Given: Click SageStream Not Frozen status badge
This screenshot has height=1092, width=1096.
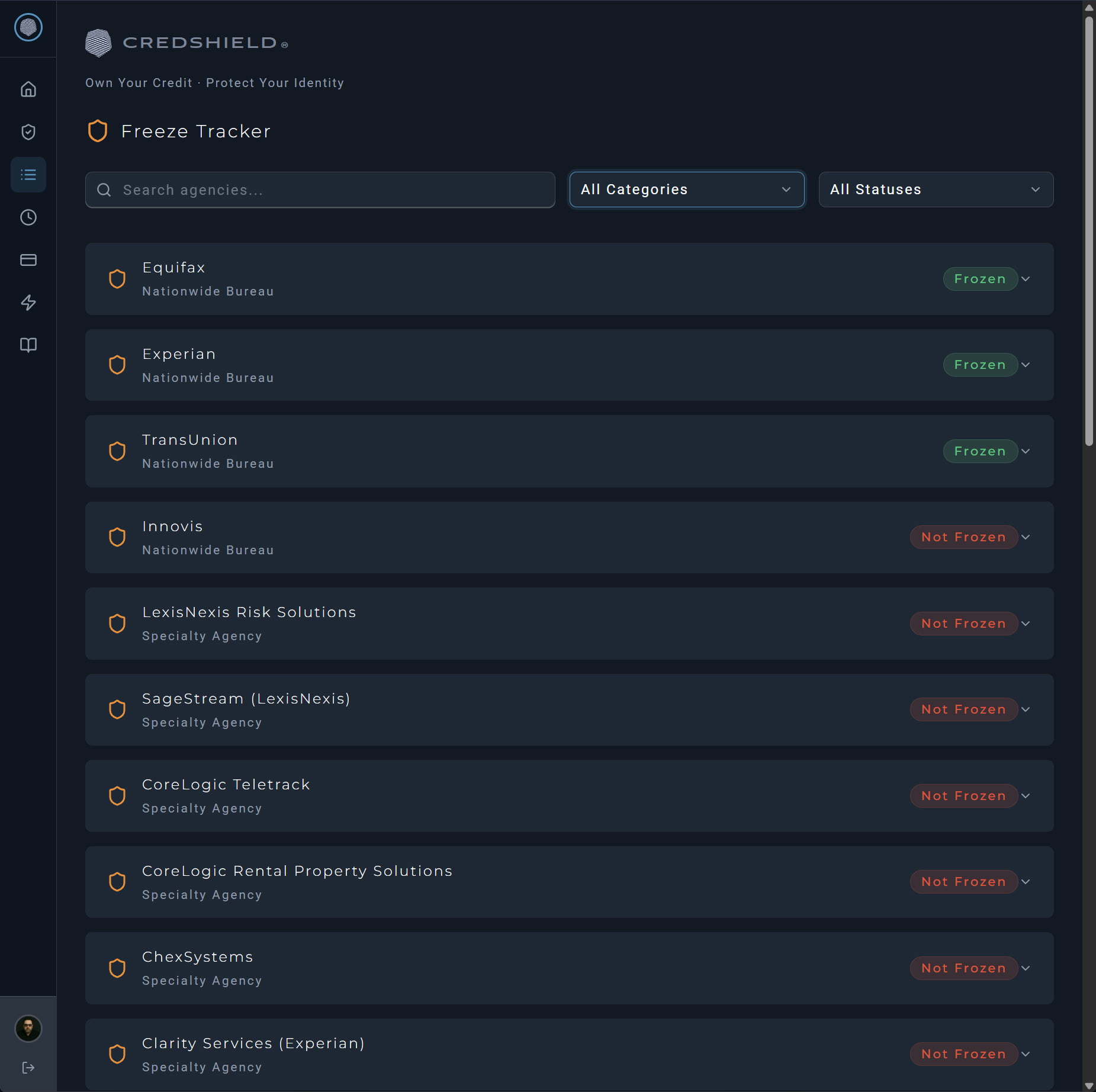Looking at the screenshot, I should click(963, 709).
